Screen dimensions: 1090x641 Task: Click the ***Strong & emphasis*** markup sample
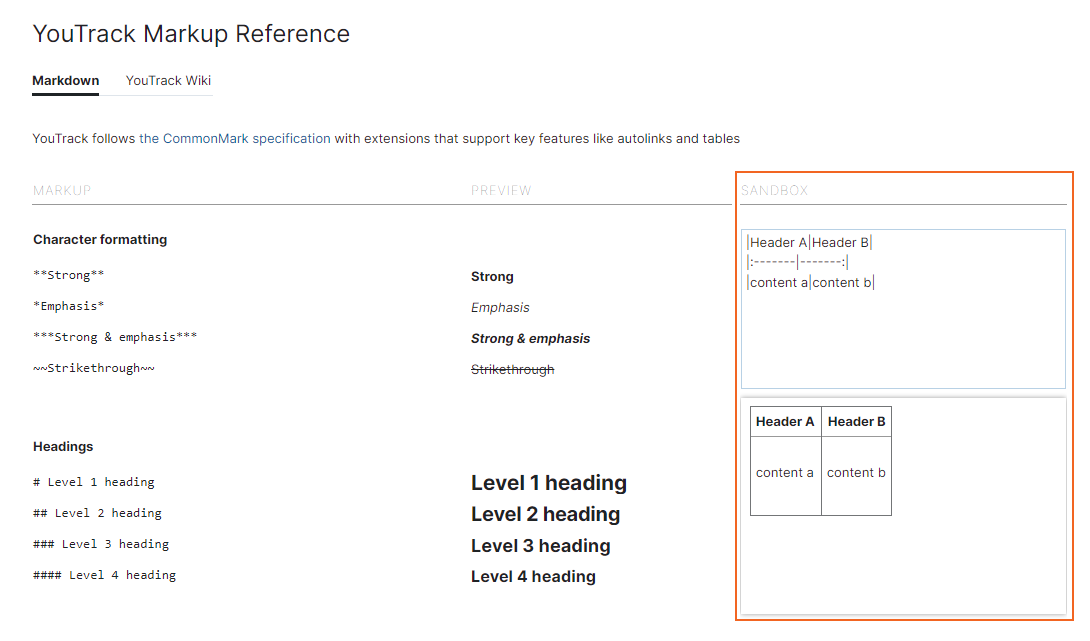coord(115,336)
